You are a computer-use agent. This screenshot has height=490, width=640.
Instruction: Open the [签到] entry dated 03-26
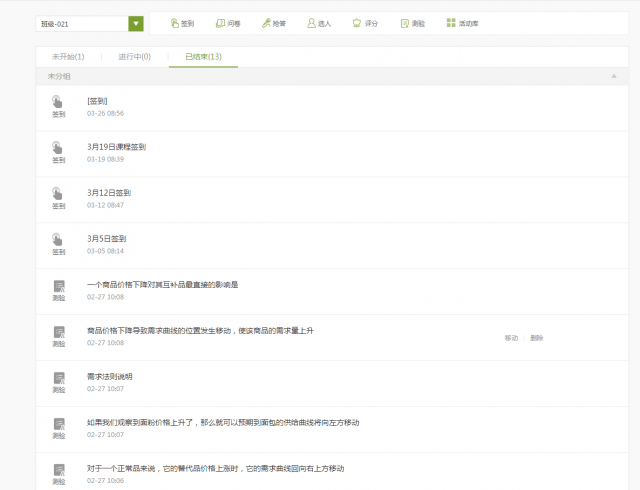click(97, 100)
